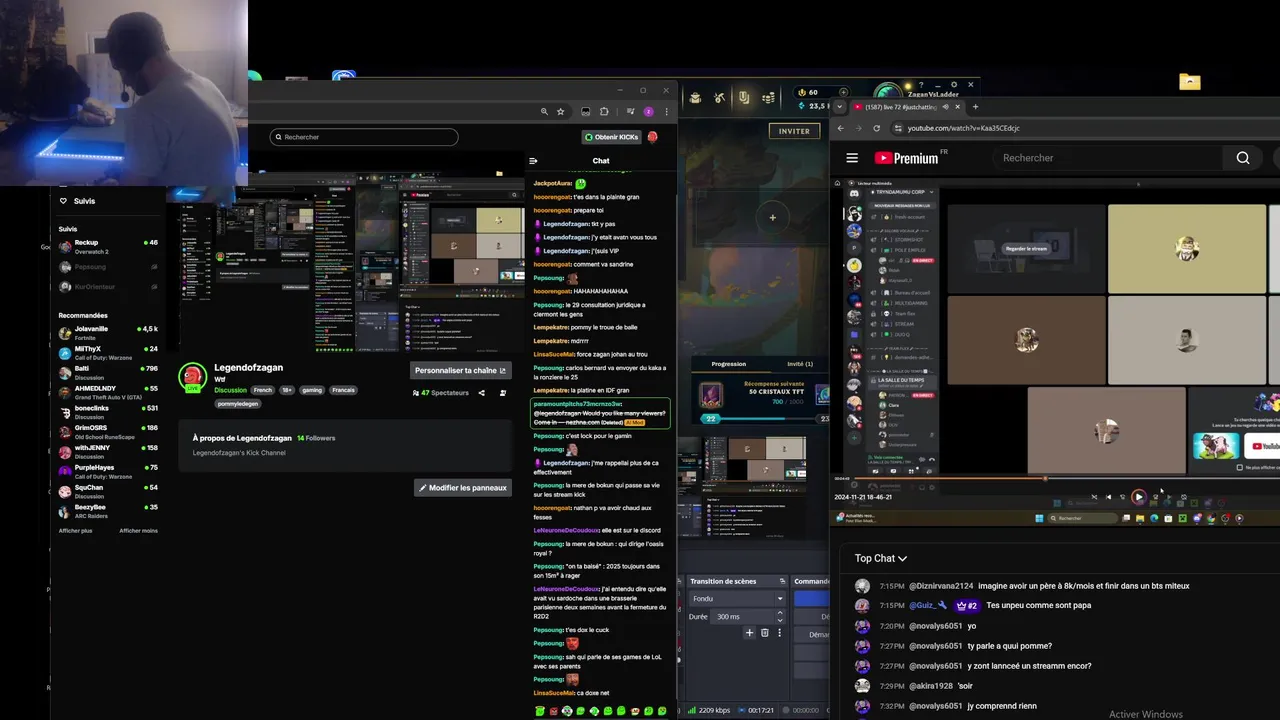This screenshot has width=1280, height=720.
Task: Select the live 72 #justchatting browser tab
Action: point(908,107)
